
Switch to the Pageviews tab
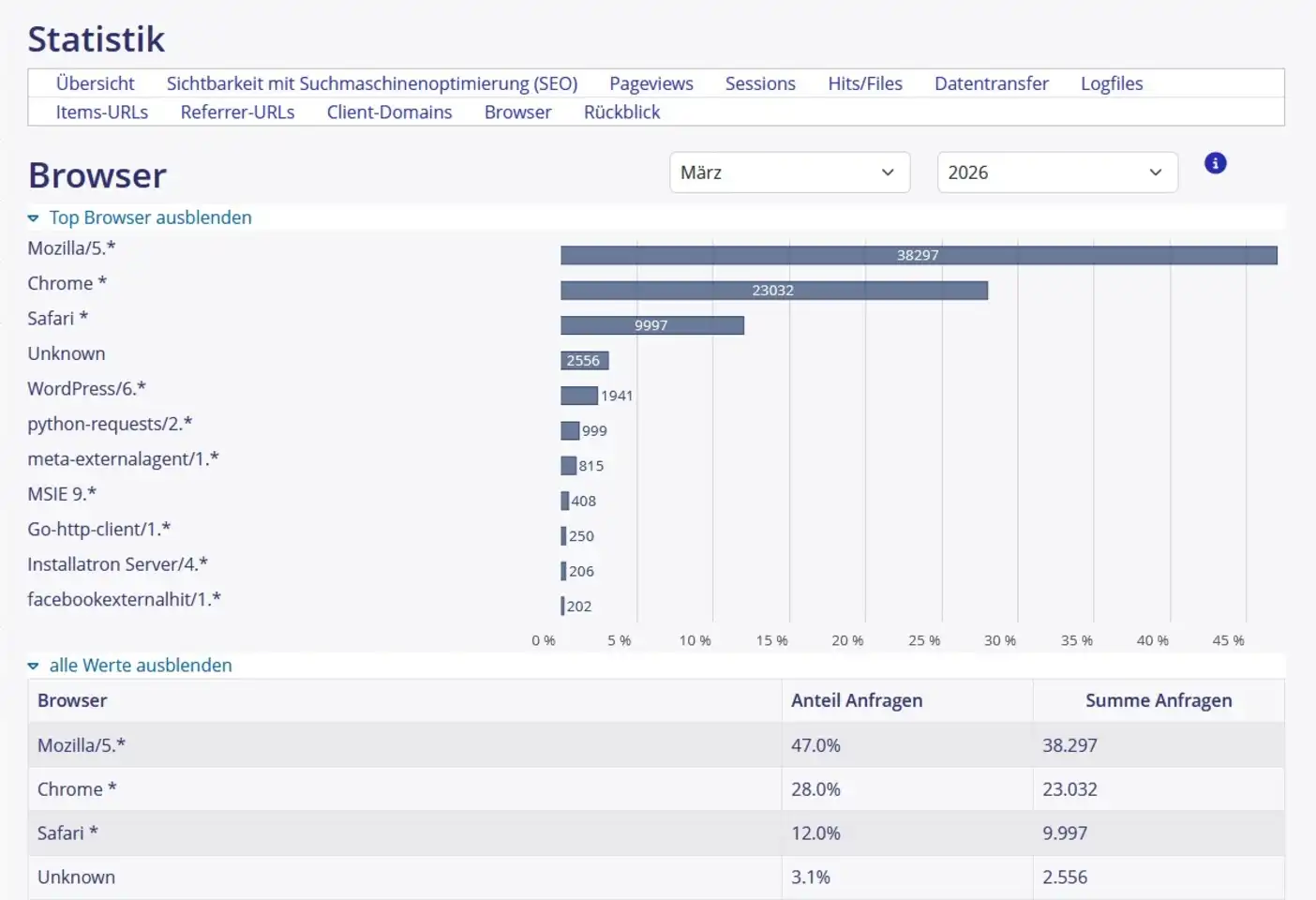(651, 83)
